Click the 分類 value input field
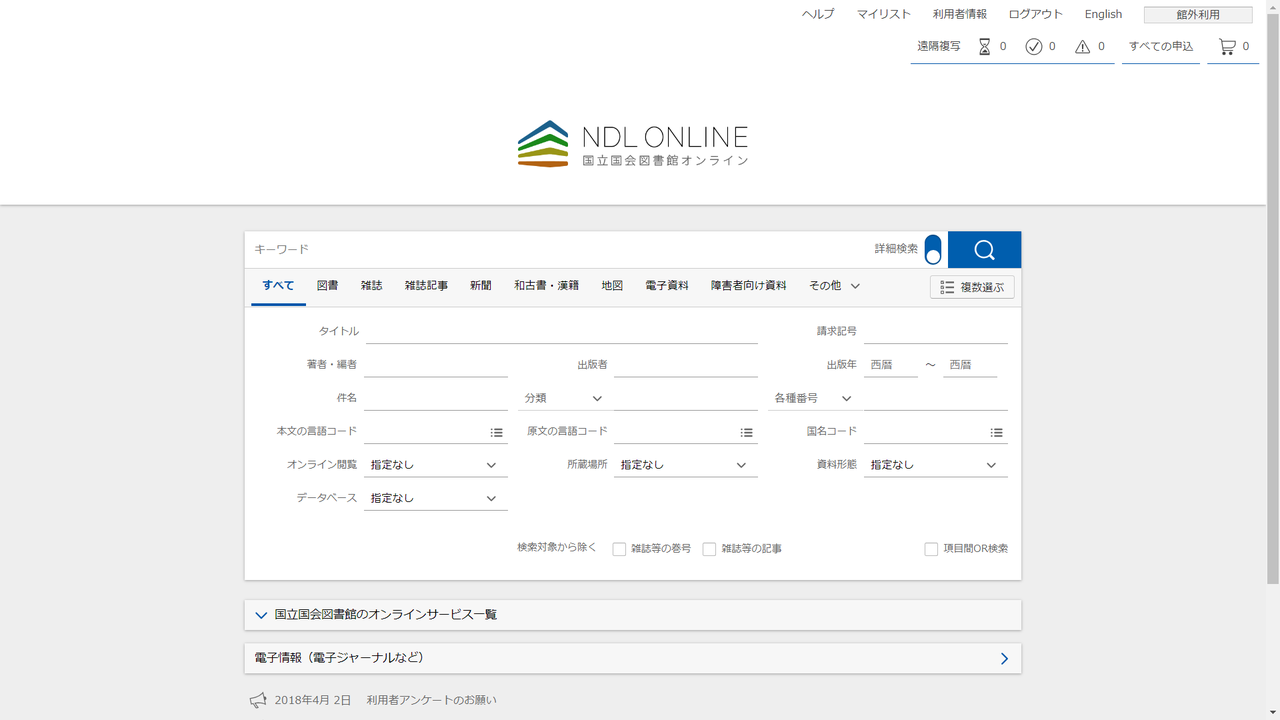The height and width of the screenshot is (720, 1280). point(686,398)
